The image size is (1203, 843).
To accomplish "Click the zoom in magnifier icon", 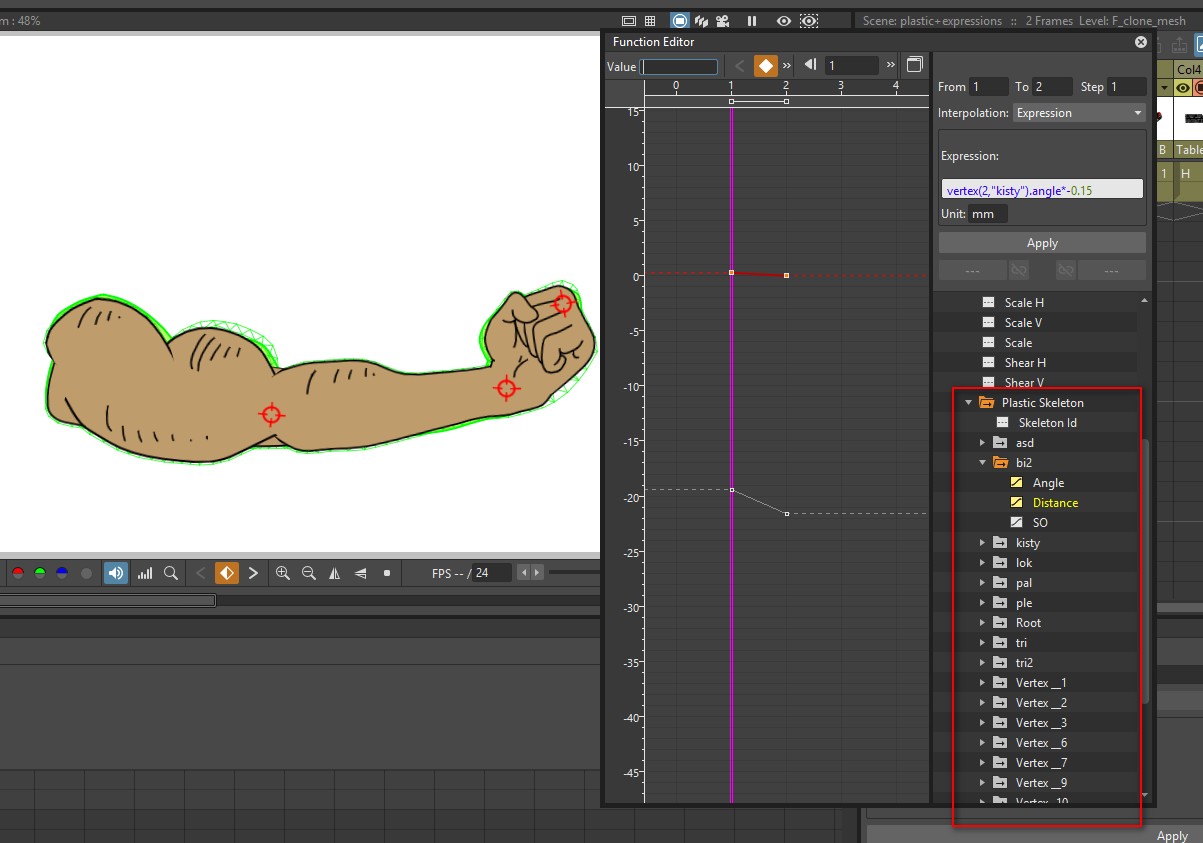I will tap(283, 573).
